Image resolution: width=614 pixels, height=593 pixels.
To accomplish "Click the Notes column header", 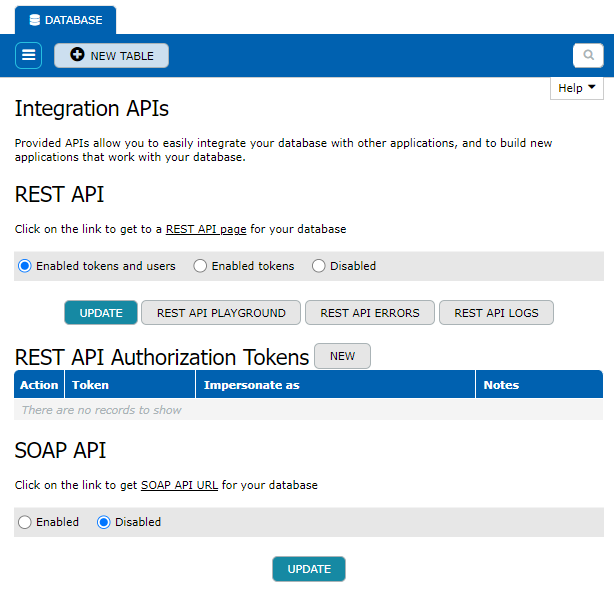I will tap(539, 385).
